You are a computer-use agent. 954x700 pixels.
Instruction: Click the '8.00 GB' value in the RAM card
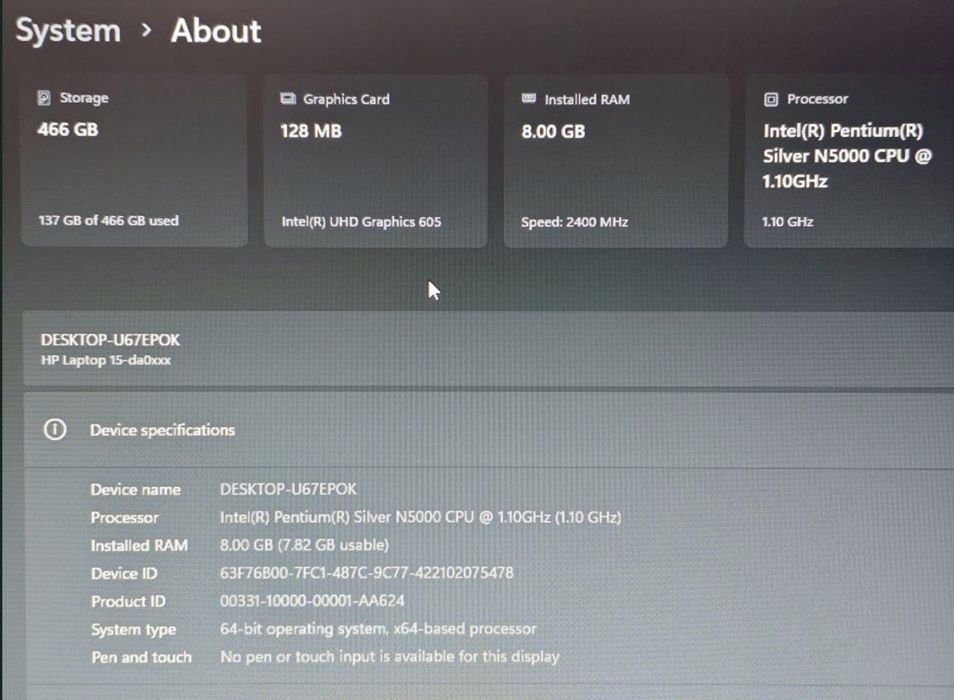(x=553, y=131)
